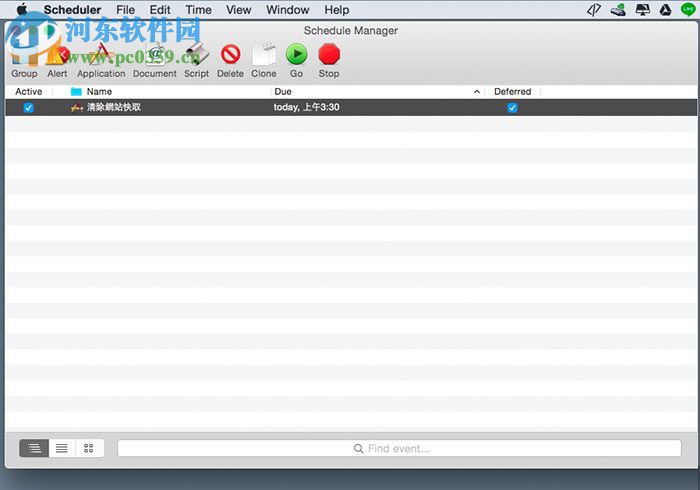Open the Edit menu
The width and height of the screenshot is (700, 490).
[160, 9]
